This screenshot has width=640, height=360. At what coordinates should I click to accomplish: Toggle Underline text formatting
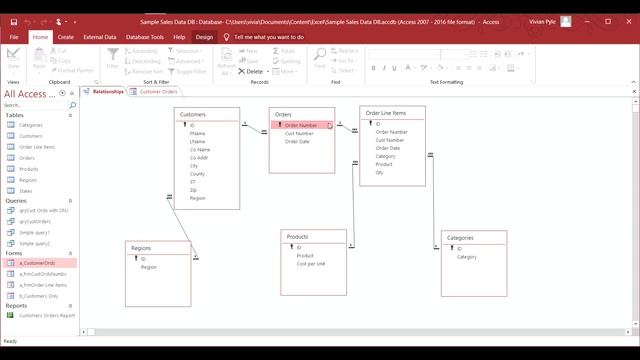click(x=394, y=68)
